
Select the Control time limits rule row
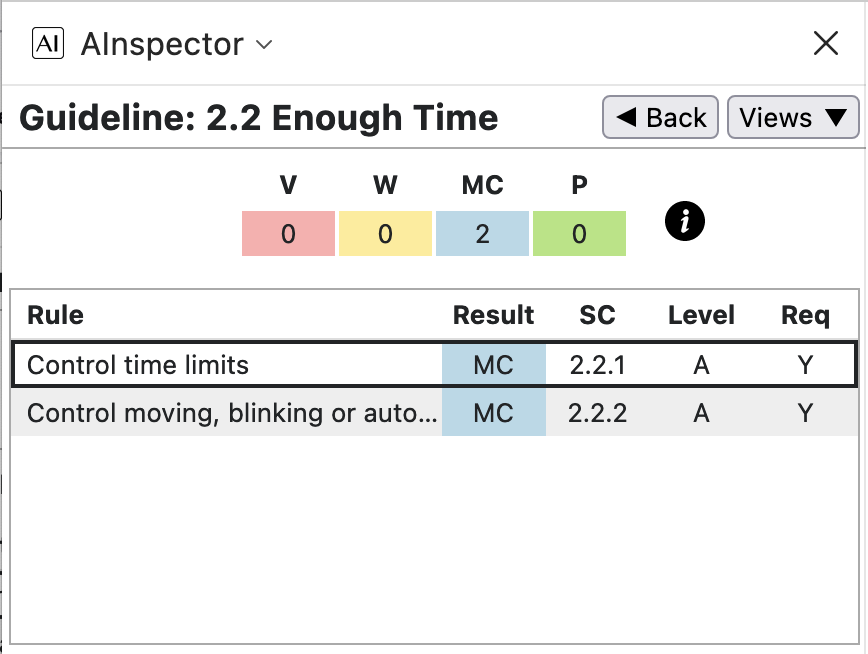[230, 365]
